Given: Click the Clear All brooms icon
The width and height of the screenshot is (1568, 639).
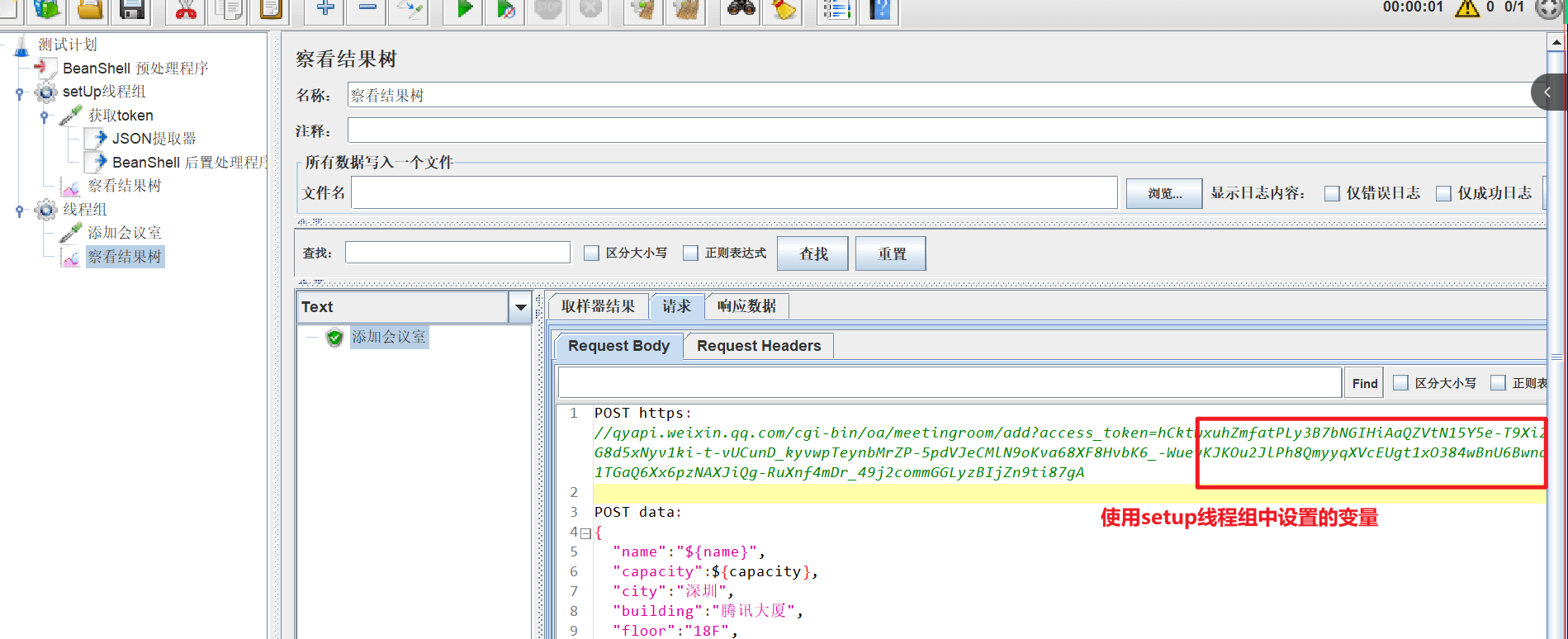Looking at the screenshot, I should pyautogui.click(x=686, y=9).
